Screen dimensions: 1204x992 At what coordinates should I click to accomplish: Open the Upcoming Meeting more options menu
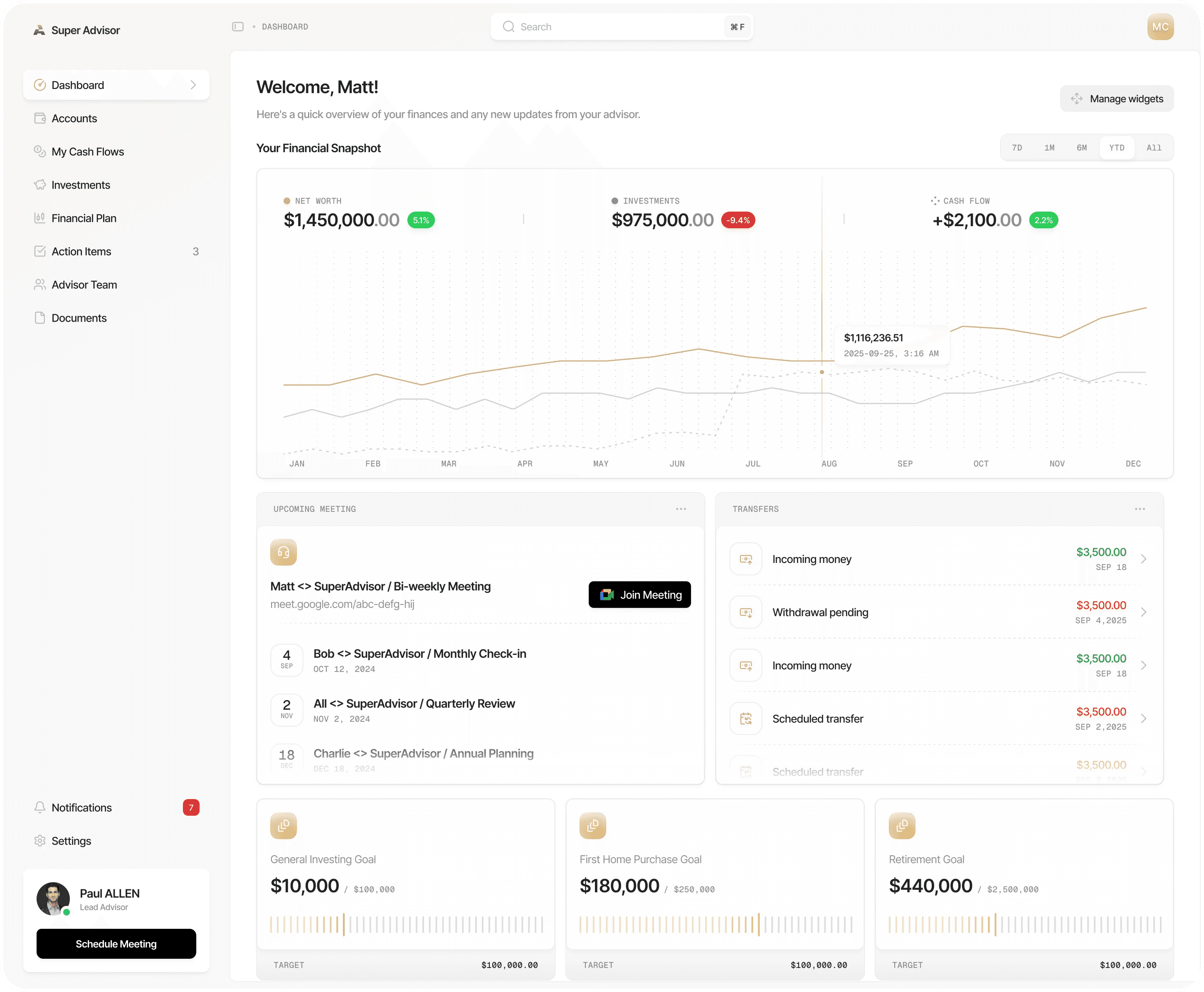click(681, 508)
